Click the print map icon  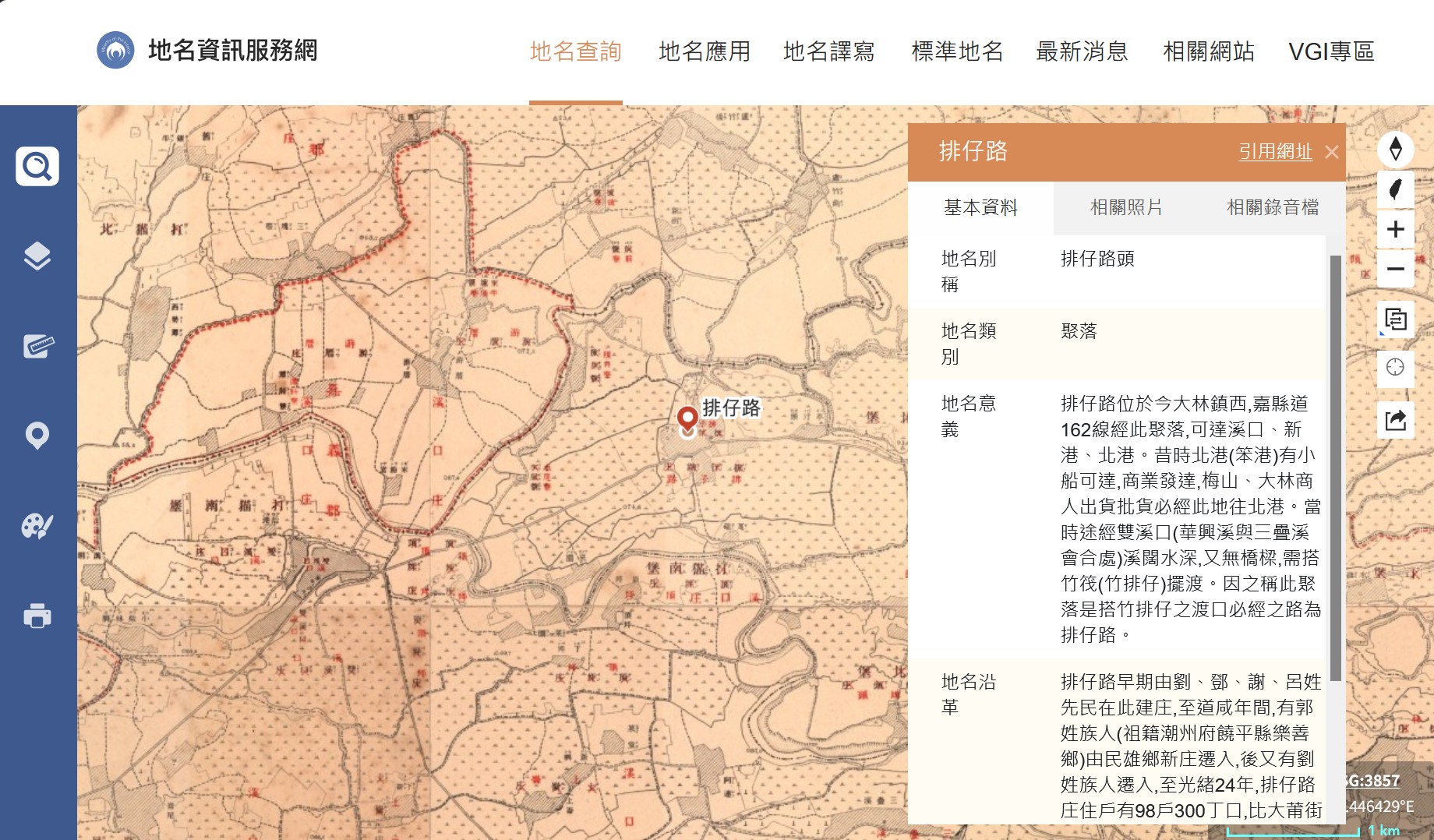[x=37, y=616]
